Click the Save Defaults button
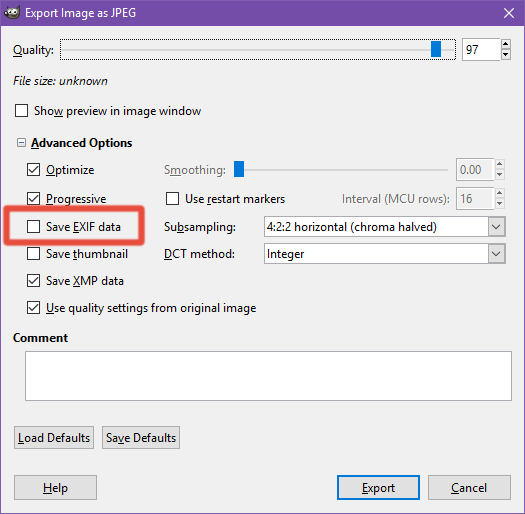 (141, 437)
